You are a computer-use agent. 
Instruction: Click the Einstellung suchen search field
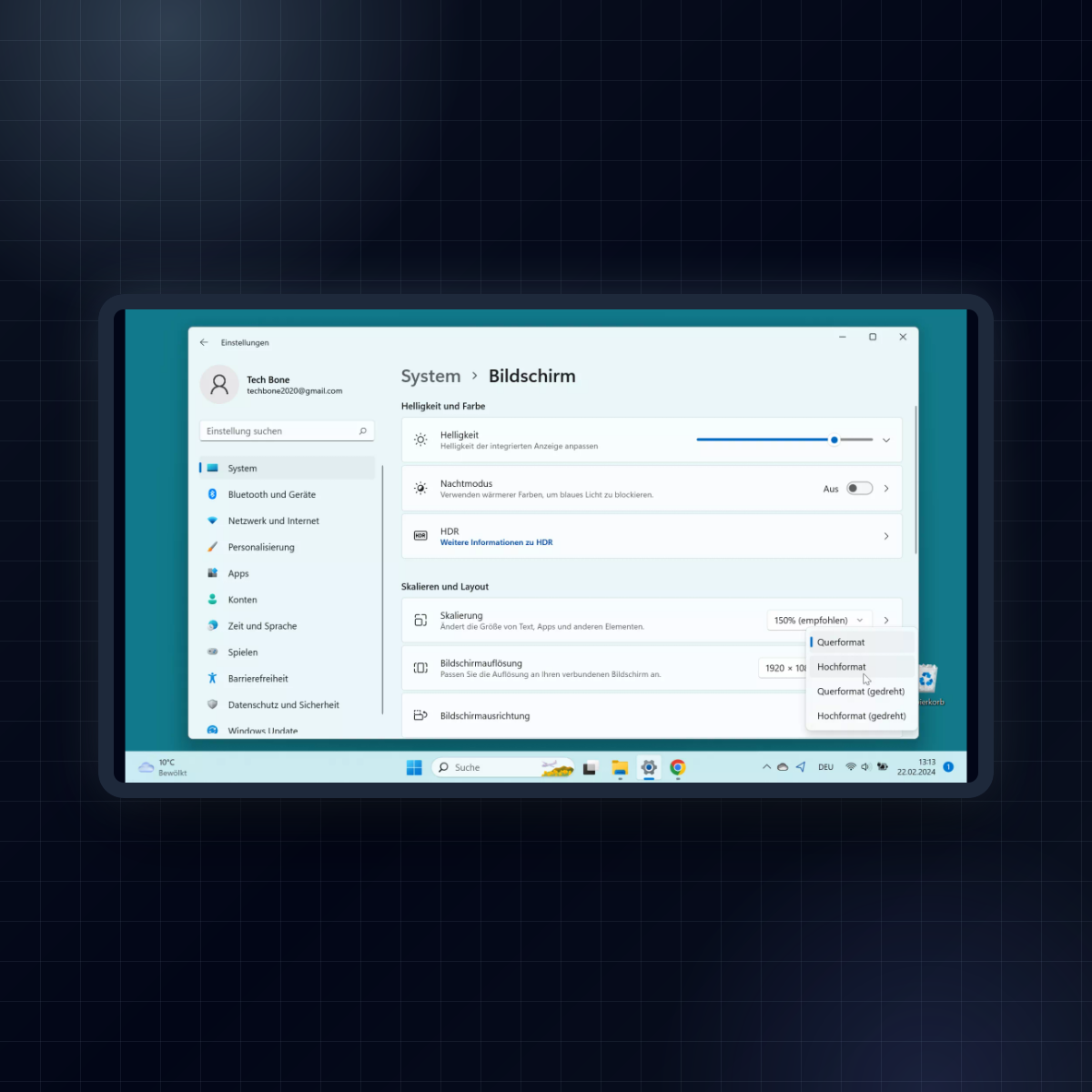click(287, 431)
